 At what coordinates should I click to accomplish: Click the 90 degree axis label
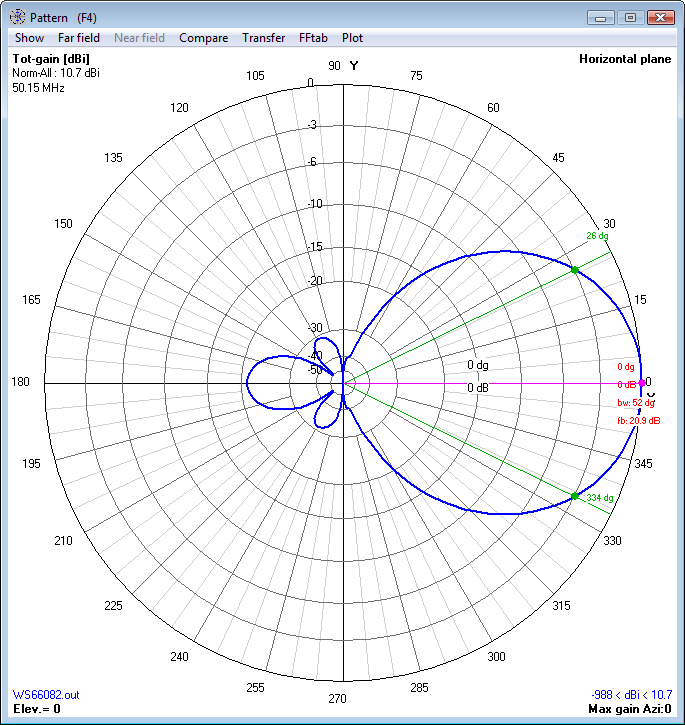coord(334,66)
